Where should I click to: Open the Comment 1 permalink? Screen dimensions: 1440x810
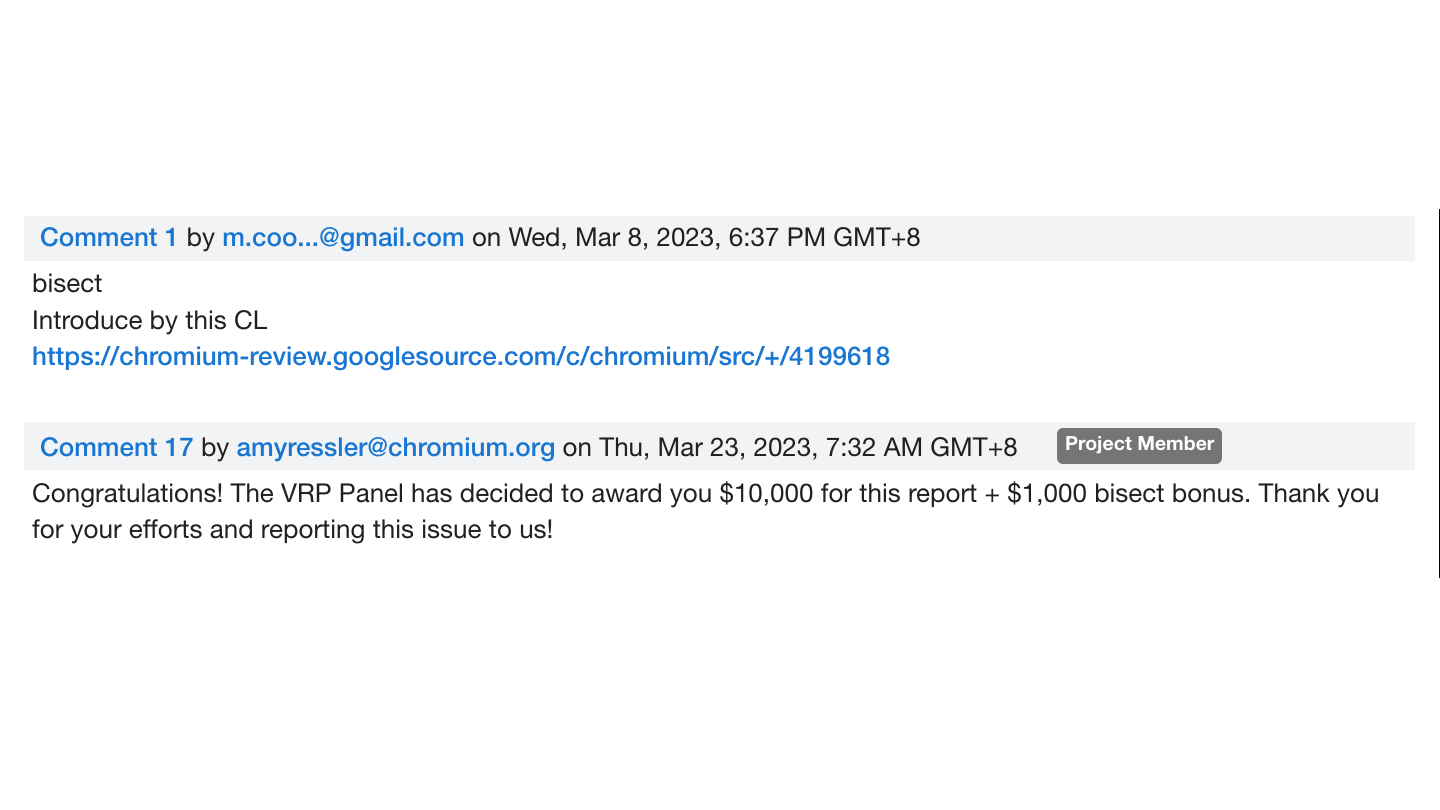click(108, 238)
